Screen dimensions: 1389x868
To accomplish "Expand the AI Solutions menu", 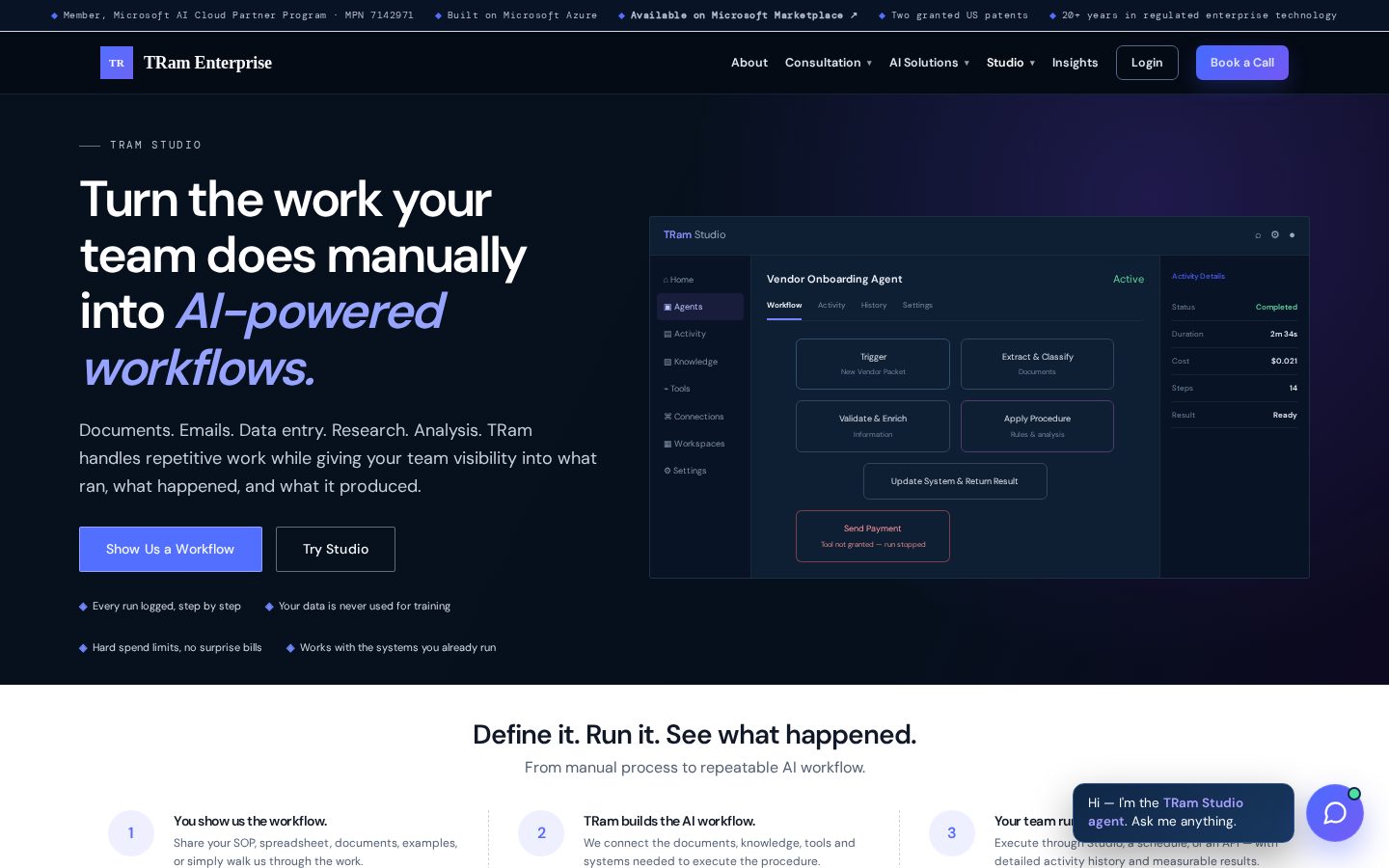I will coord(929,63).
